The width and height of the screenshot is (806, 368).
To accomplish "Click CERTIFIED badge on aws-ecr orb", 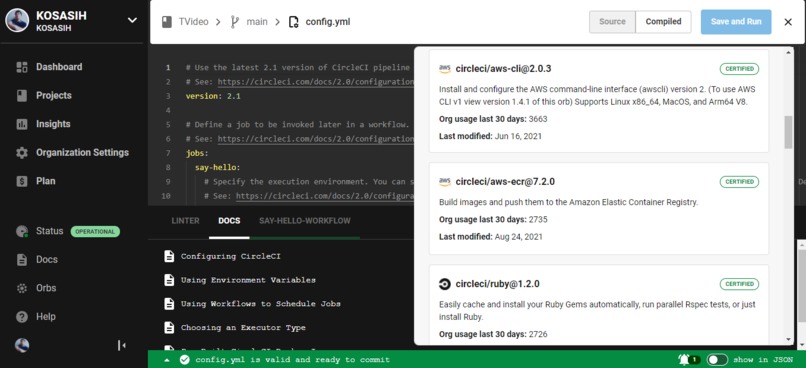I will (739, 182).
